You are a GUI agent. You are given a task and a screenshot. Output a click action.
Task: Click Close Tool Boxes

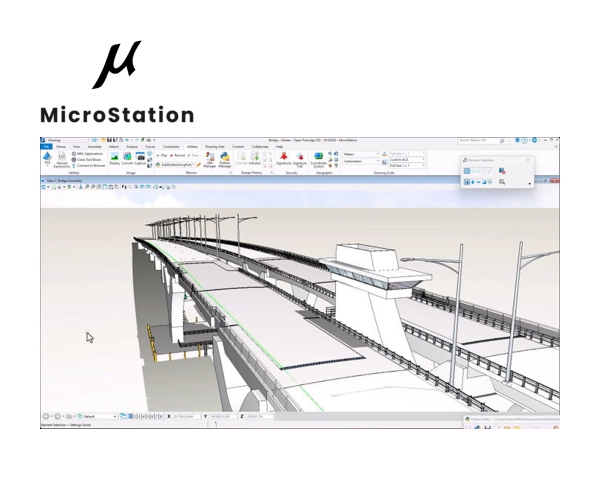click(x=86, y=160)
